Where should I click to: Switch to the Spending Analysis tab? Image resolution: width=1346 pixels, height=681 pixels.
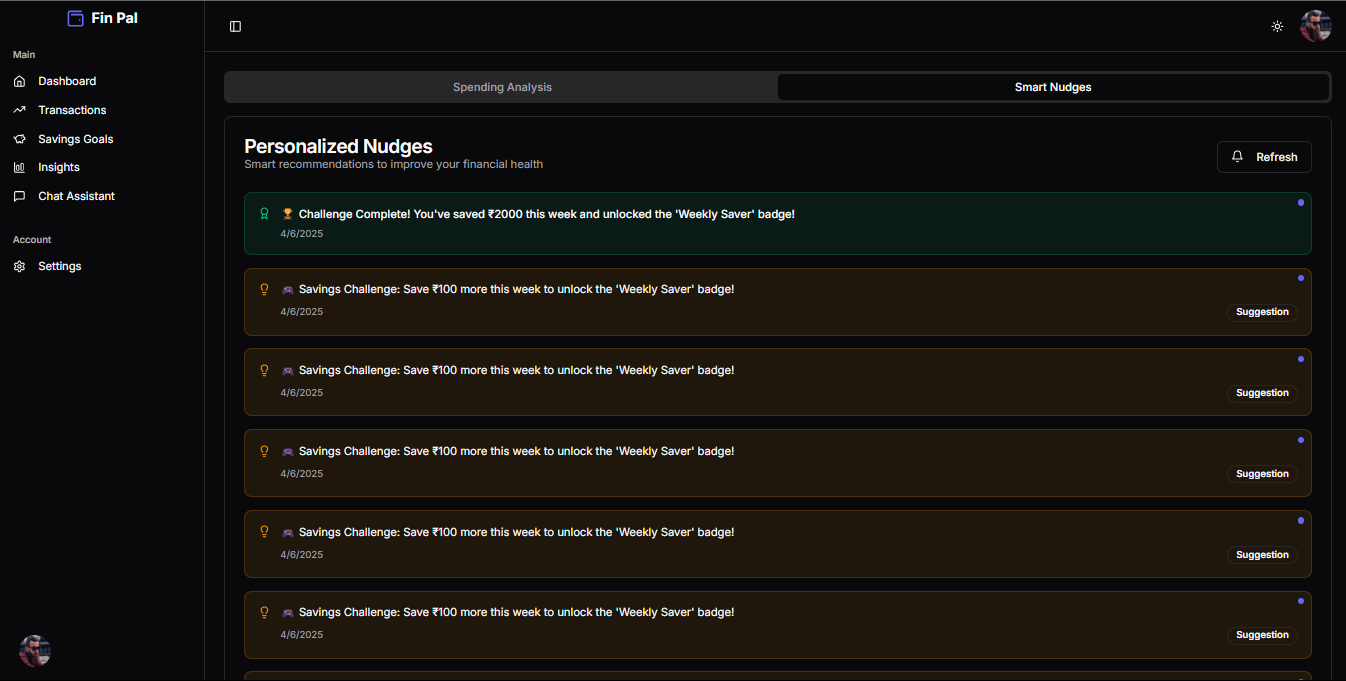coord(502,87)
